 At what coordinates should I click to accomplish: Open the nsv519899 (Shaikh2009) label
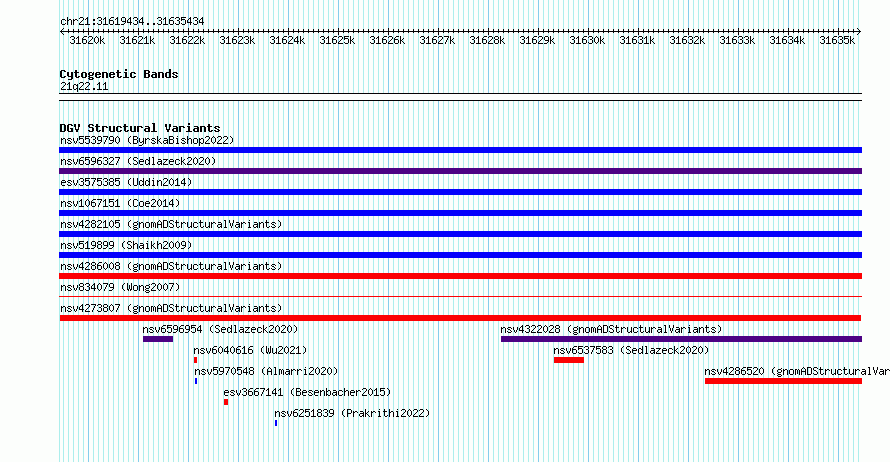click(x=126, y=245)
